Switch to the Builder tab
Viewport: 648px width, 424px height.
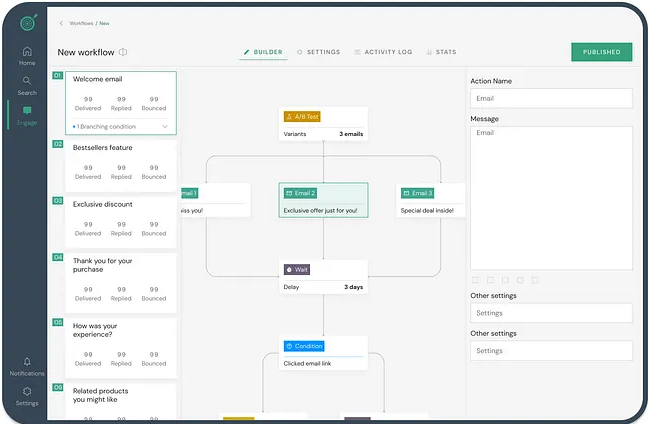click(x=263, y=52)
